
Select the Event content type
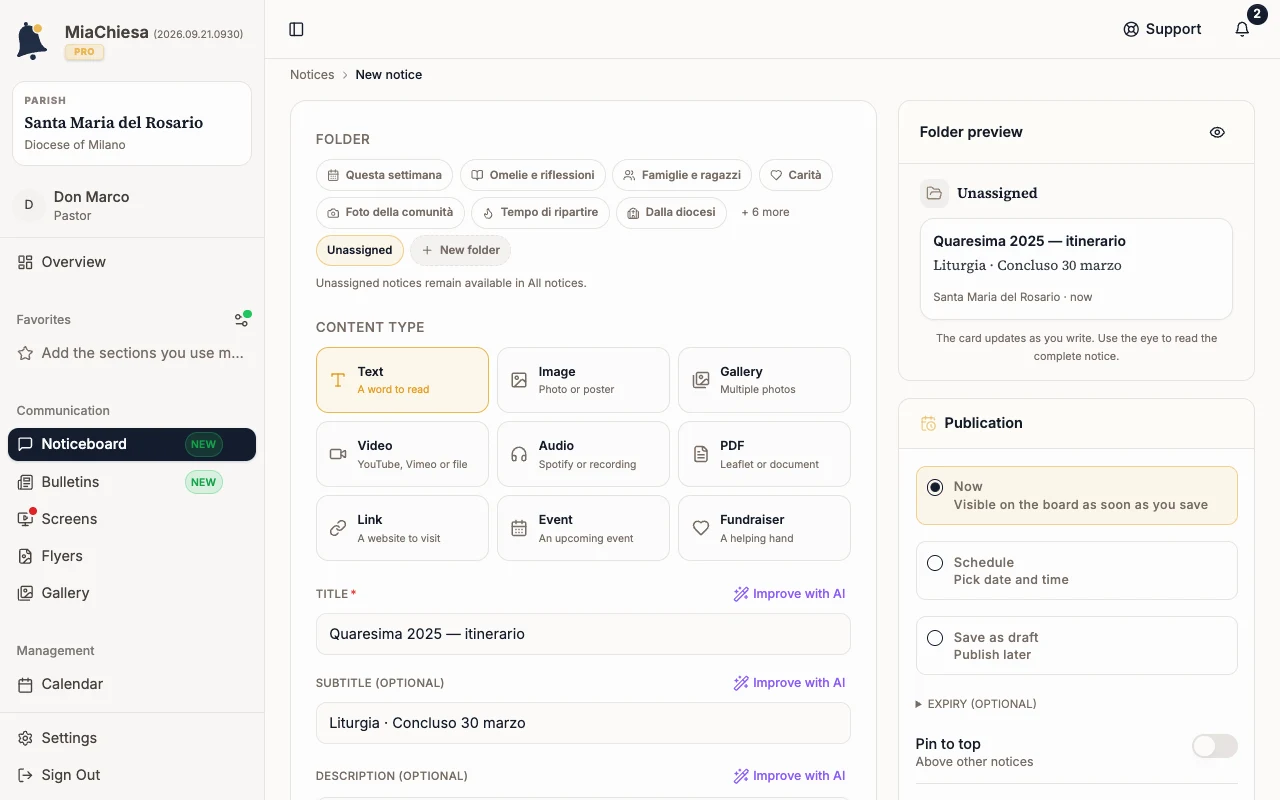[x=583, y=528]
